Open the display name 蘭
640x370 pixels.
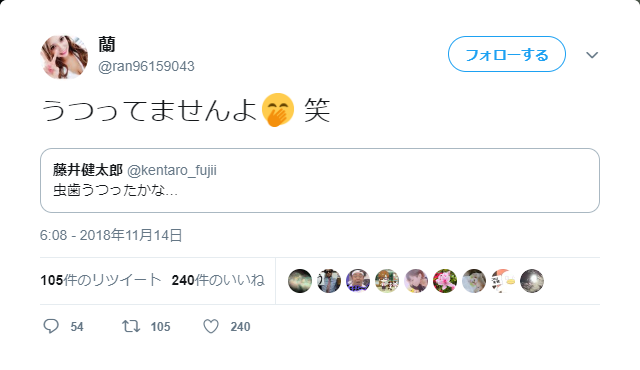107,44
